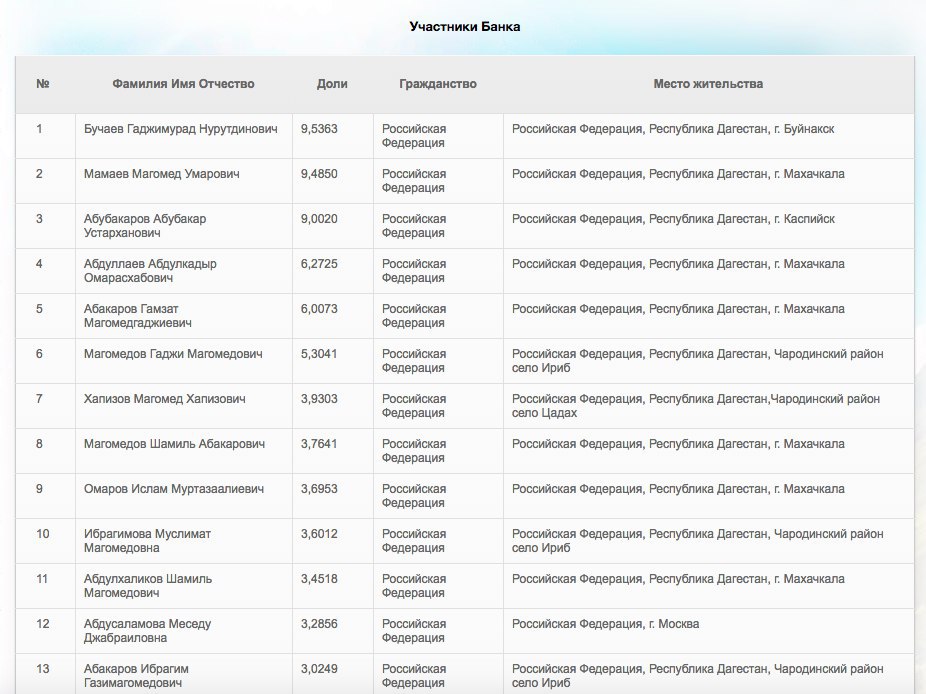Select name 'Абубакаров Абубакар Устарханович'

point(145,226)
